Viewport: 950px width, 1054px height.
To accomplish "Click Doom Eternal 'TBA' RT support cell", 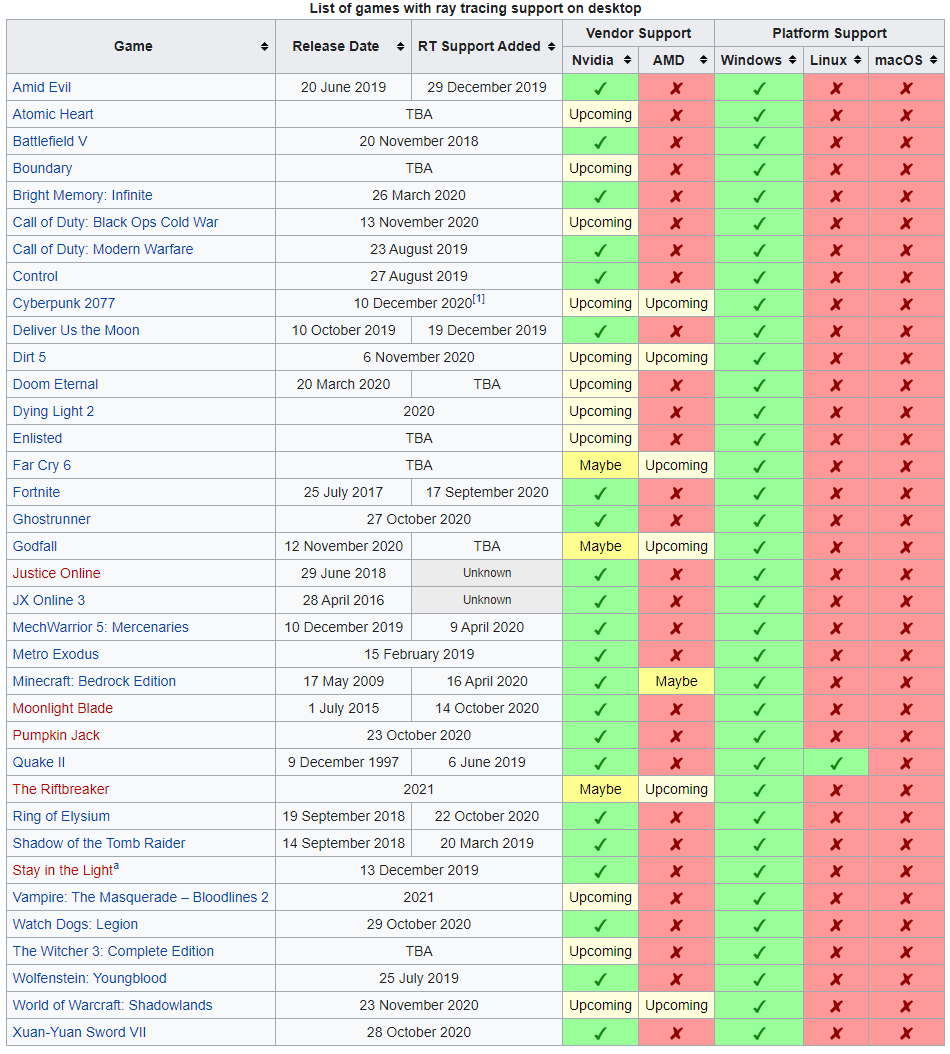I will point(487,384).
